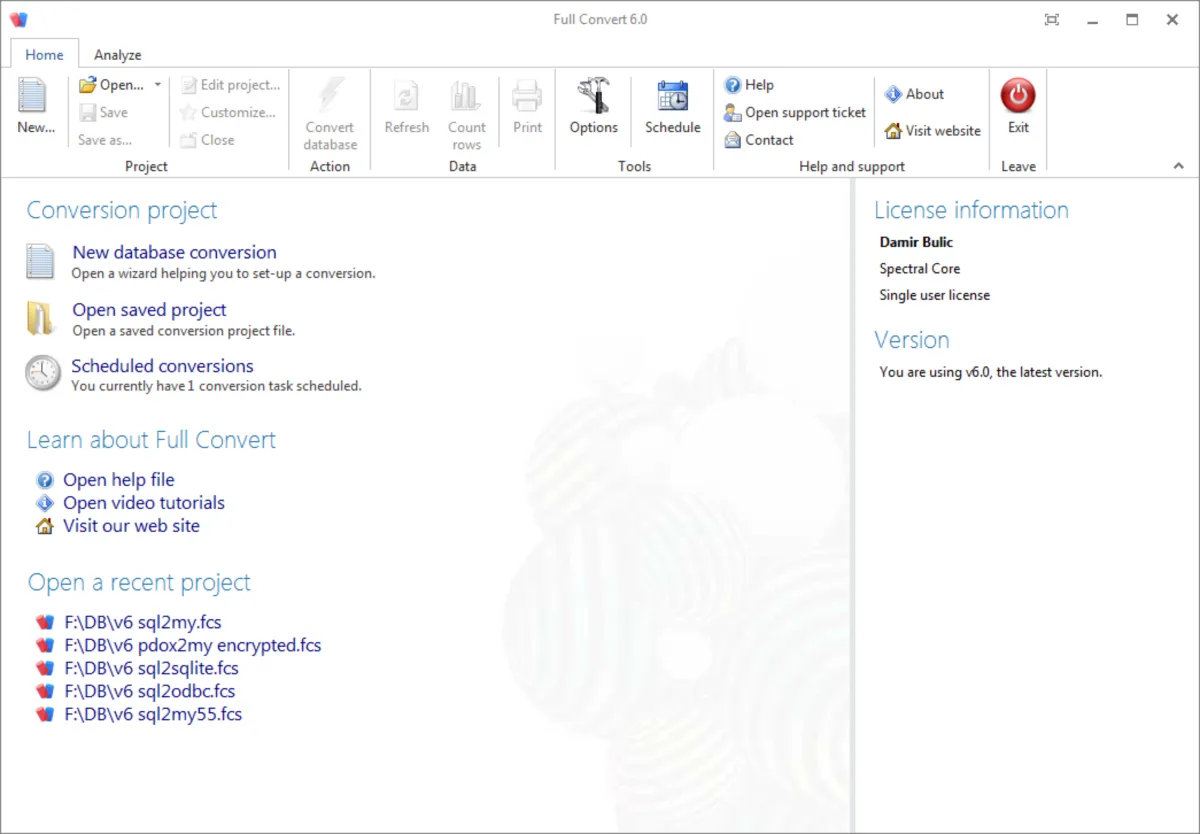This screenshot has height=834, width=1200.
Task: Toggle full screen mode button in title bar
Action: (1051, 19)
